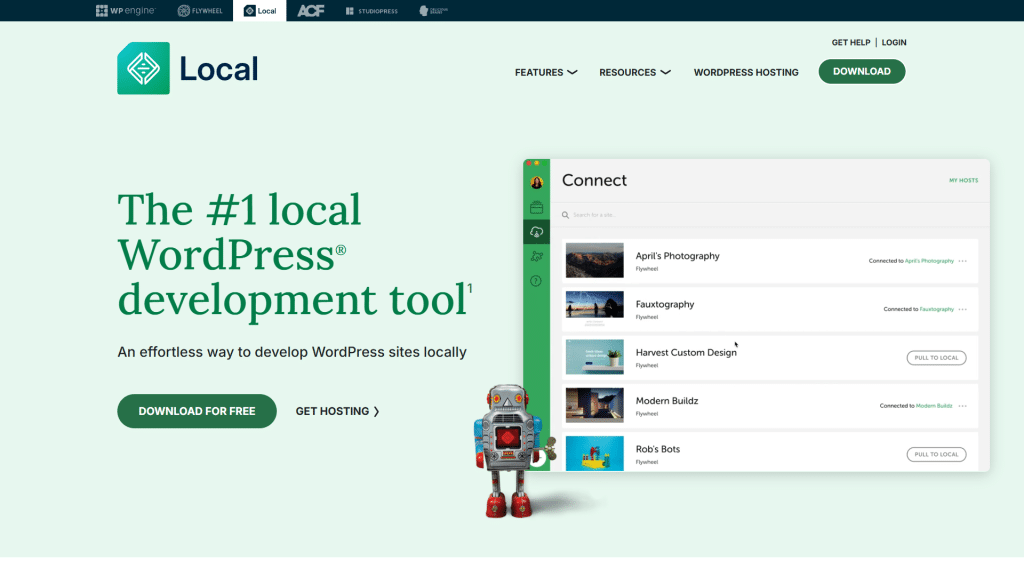Image resolution: width=1024 pixels, height=576 pixels.
Task: Click the add site plus button
Action: click(538, 458)
